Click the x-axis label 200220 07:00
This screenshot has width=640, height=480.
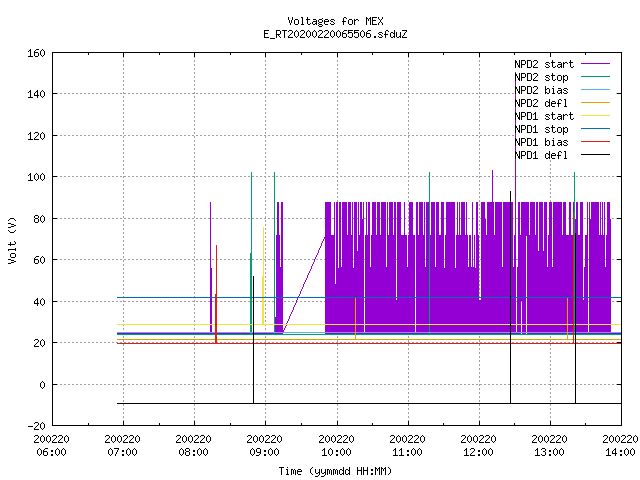(x=122, y=446)
